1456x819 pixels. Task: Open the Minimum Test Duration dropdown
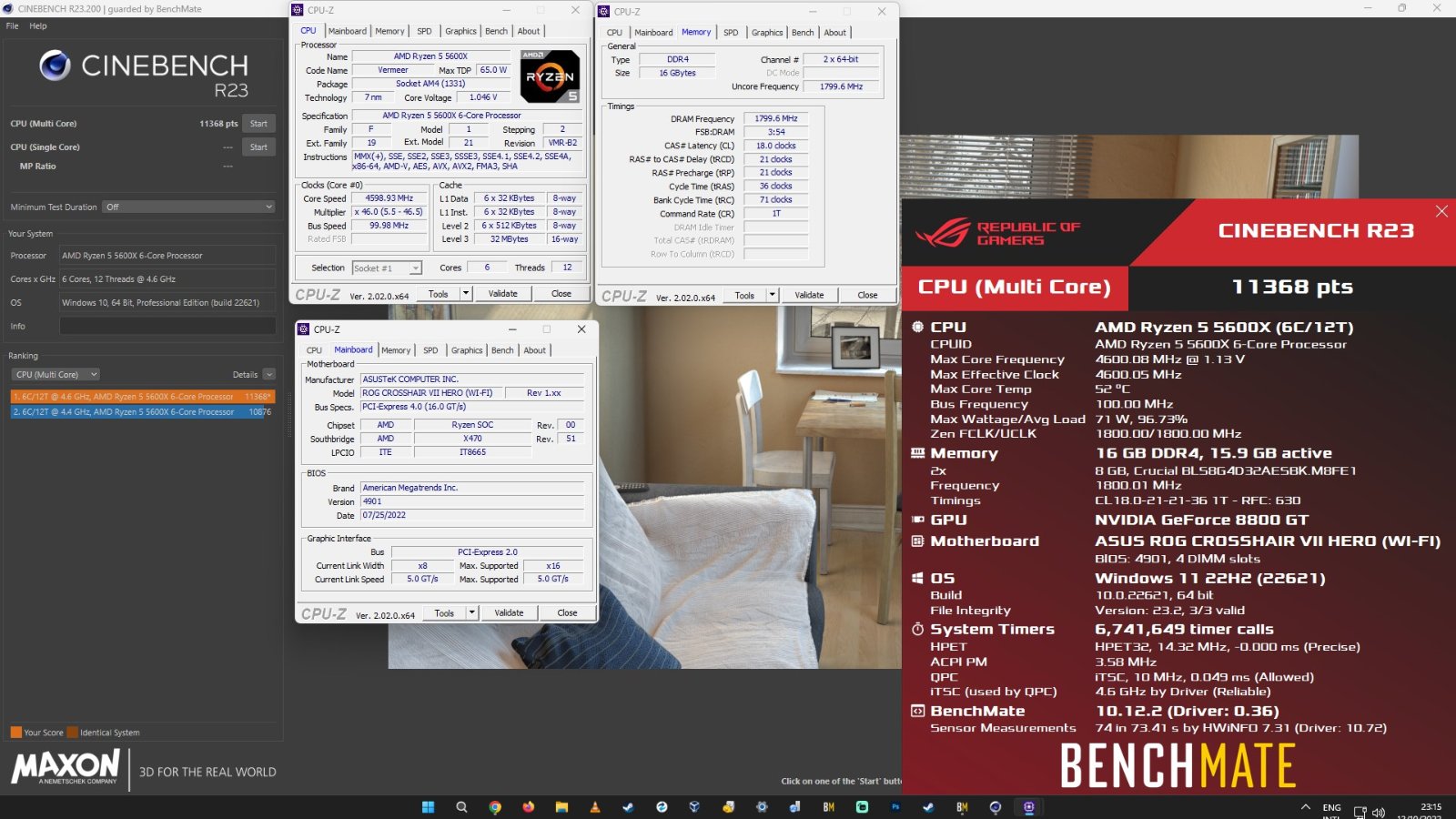click(x=188, y=207)
